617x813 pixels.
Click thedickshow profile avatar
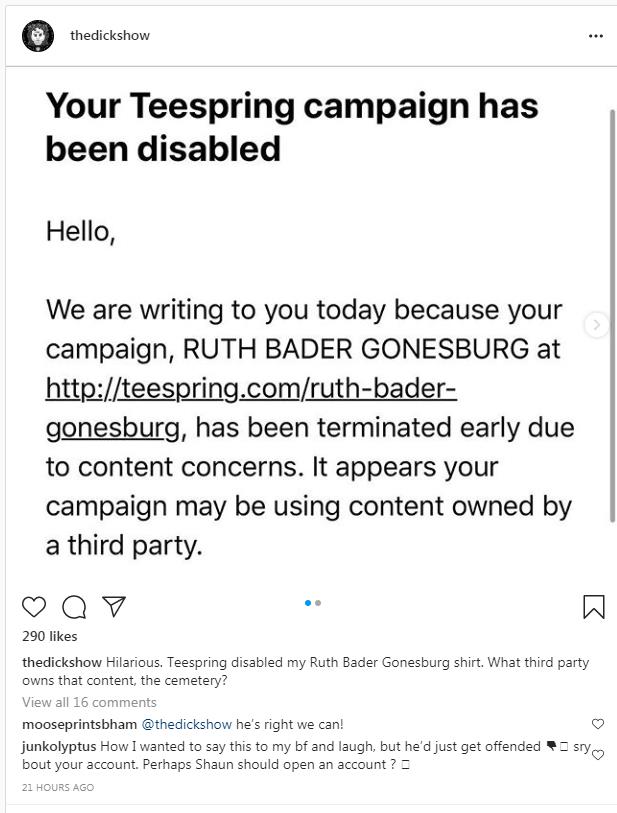pos(38,36)
